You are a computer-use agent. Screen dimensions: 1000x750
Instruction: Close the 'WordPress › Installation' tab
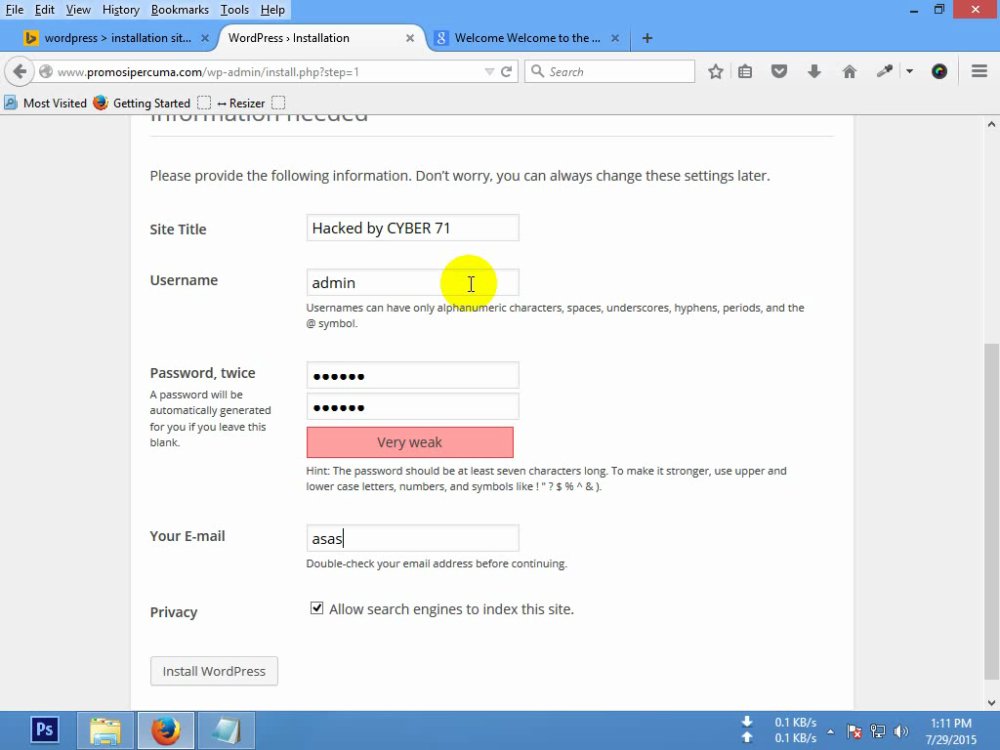pos(410,38)
